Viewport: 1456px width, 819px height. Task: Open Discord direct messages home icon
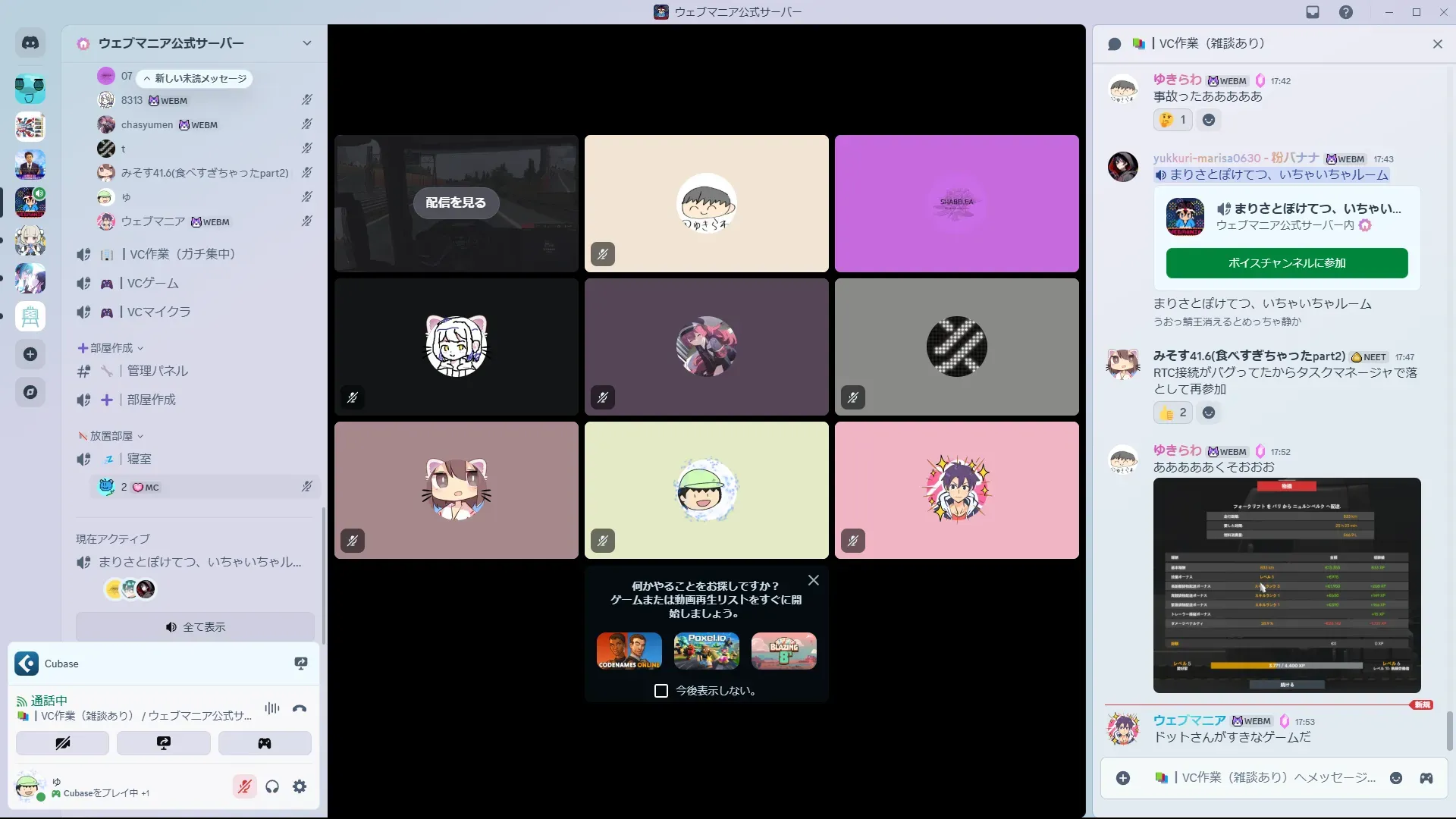pos(30,43)
